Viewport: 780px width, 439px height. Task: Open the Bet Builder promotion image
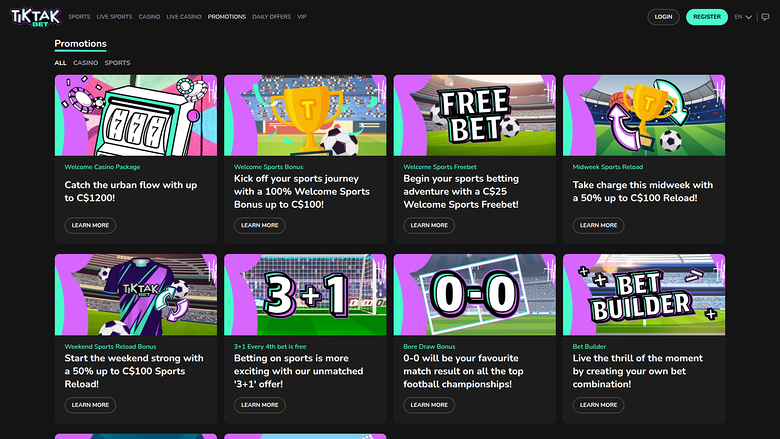tap(644, 294)
